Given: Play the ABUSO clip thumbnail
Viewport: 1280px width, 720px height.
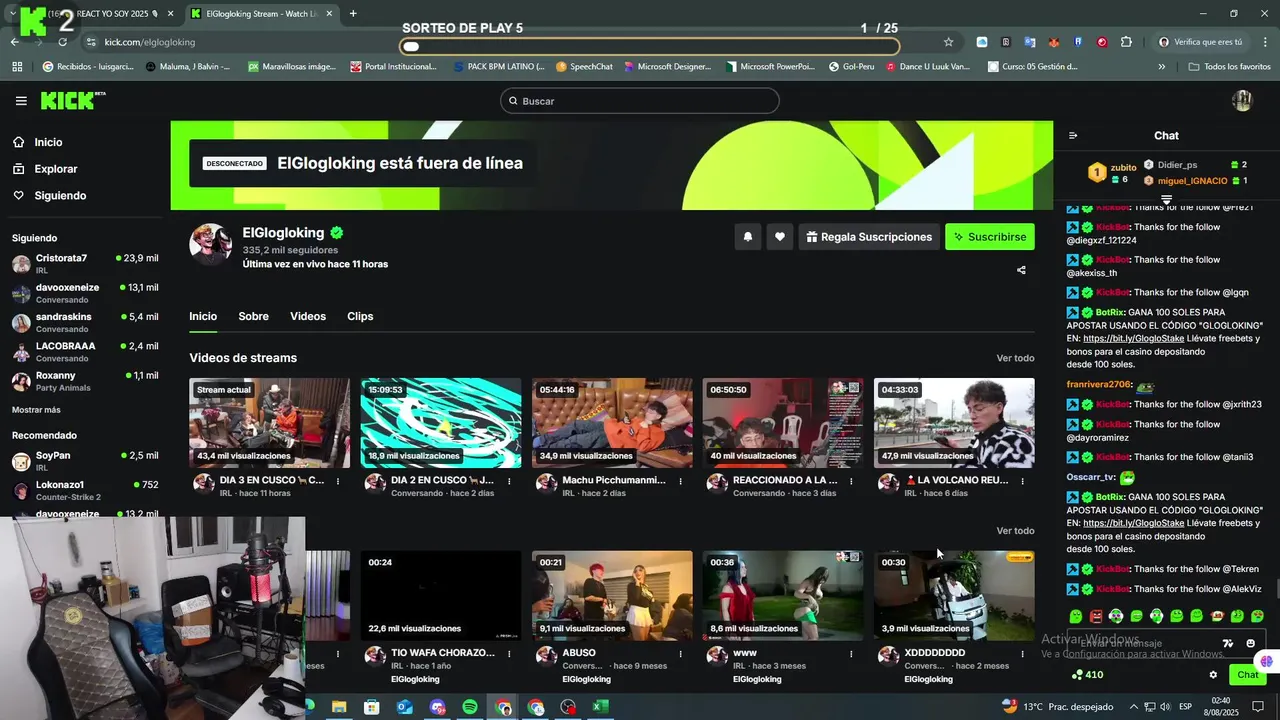Looking at the screenshot, I should pos(612,596).
